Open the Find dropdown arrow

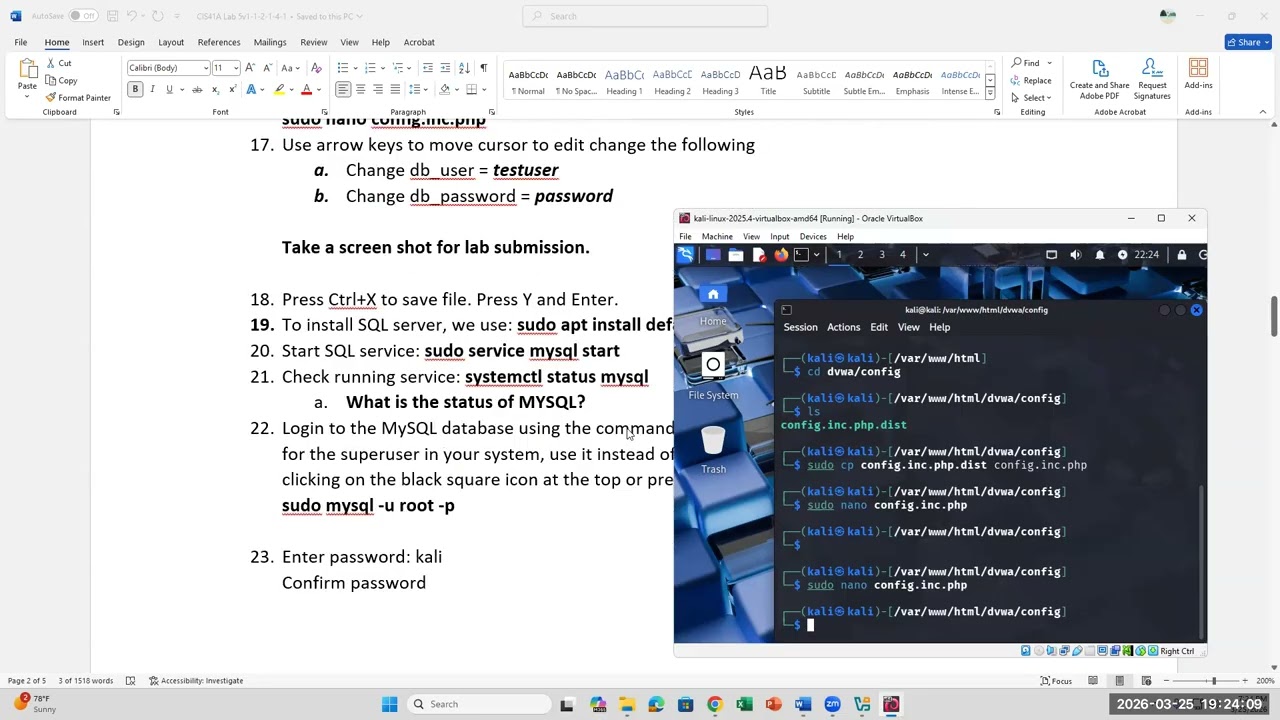[x=1049, y=63]
